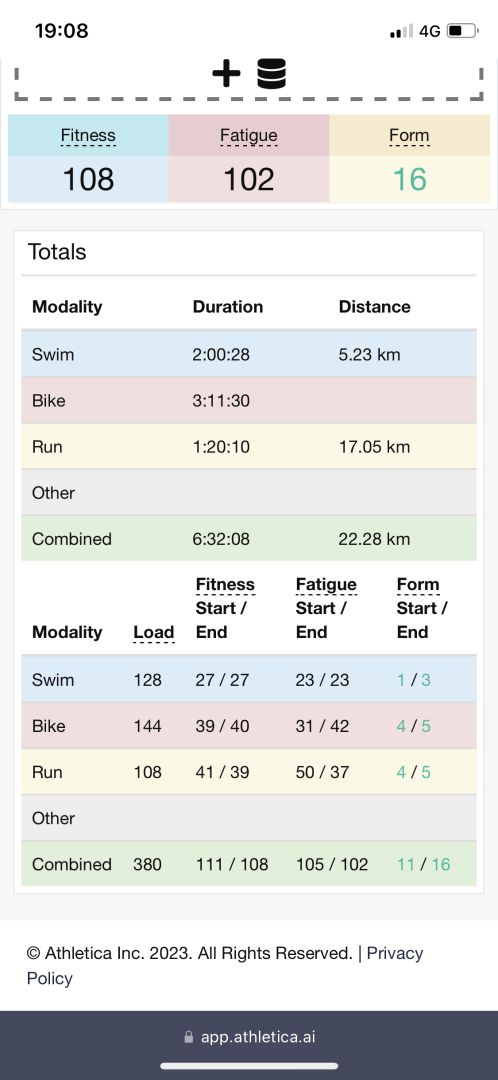Select the Bike row showing 3:11:30
Image resolution: width=498 pixels, height=1080 pixels.
coord(249,401)
